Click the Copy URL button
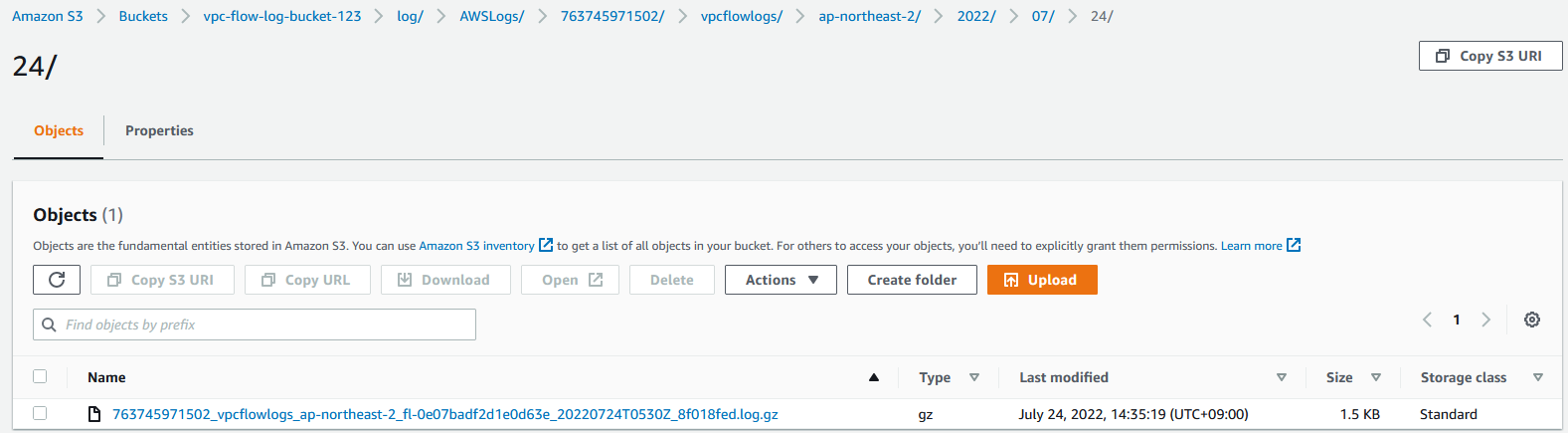 (x=307, y=280)
